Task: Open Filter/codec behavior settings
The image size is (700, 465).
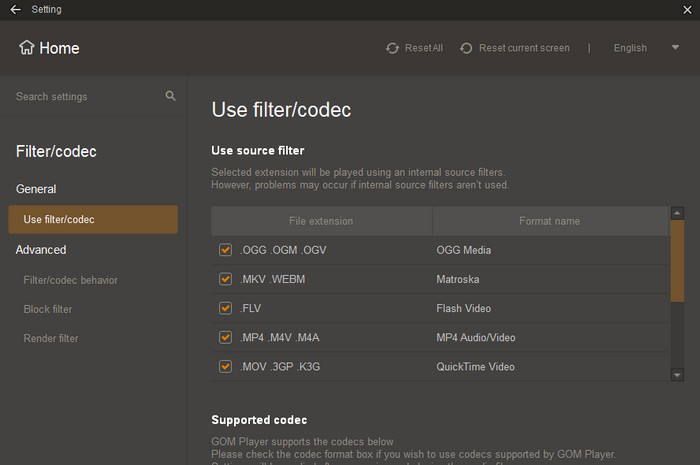Action: (70, 280)
